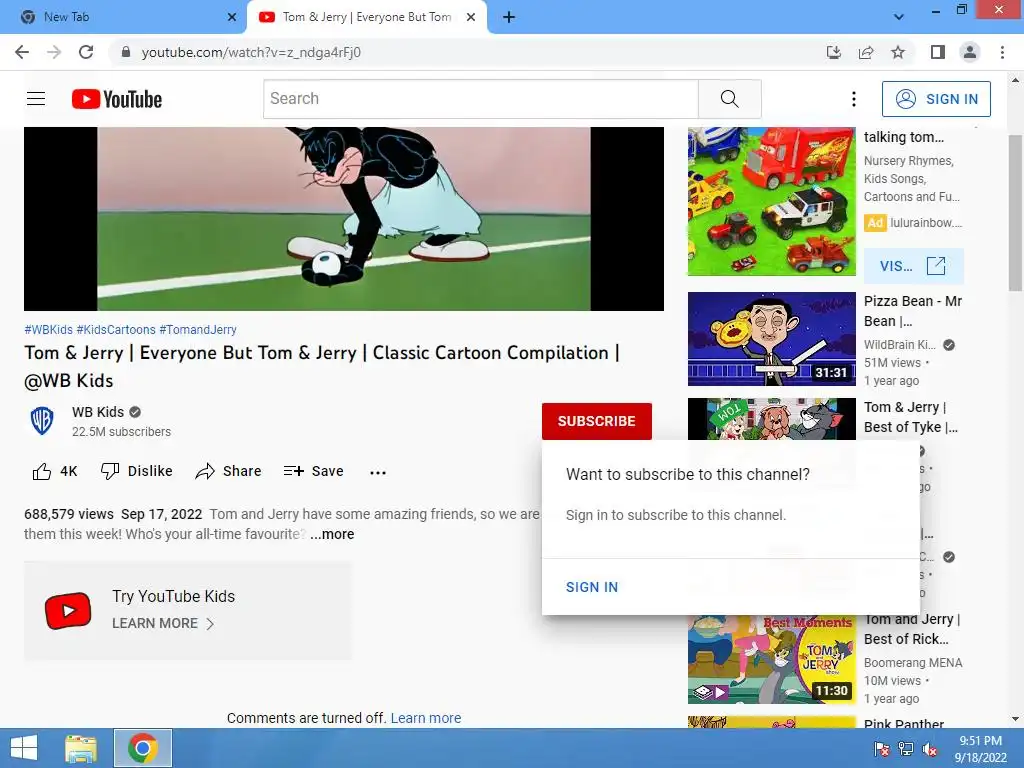The height and width of the screenshot is (768, 1024).
Task: Open Pizza Bean - Mr Bean video thumbnail
Action: [771, 339]
